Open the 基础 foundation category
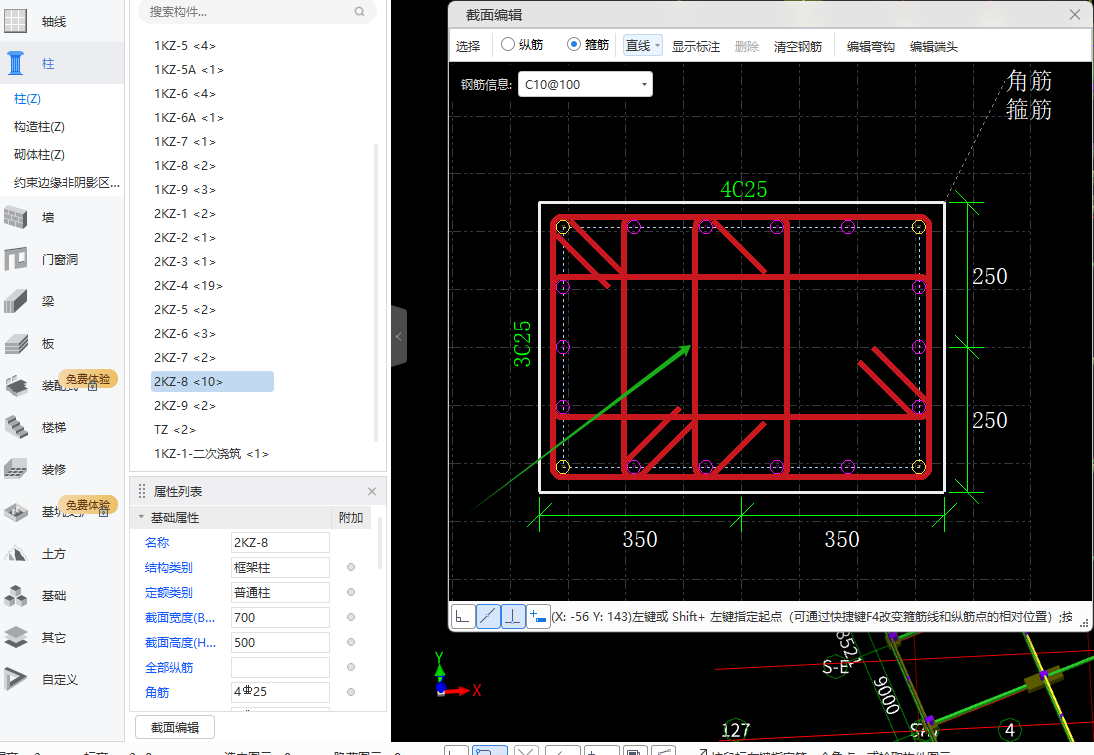Viewport: 1094px width, 755px height. (x=54, y=595)
